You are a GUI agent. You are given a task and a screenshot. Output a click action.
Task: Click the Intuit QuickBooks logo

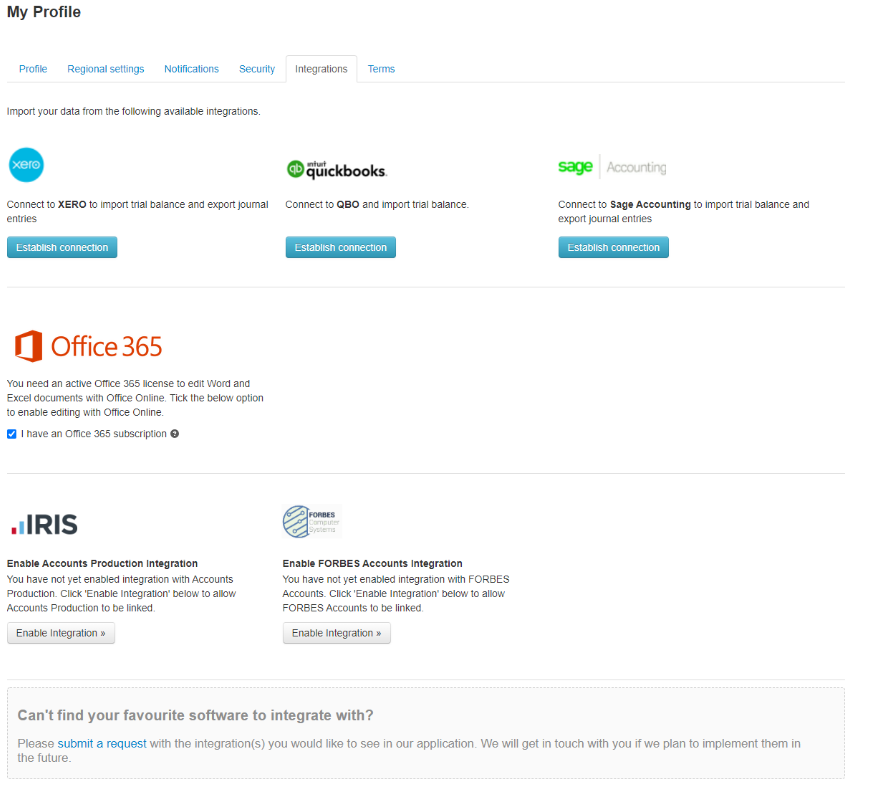336,170
